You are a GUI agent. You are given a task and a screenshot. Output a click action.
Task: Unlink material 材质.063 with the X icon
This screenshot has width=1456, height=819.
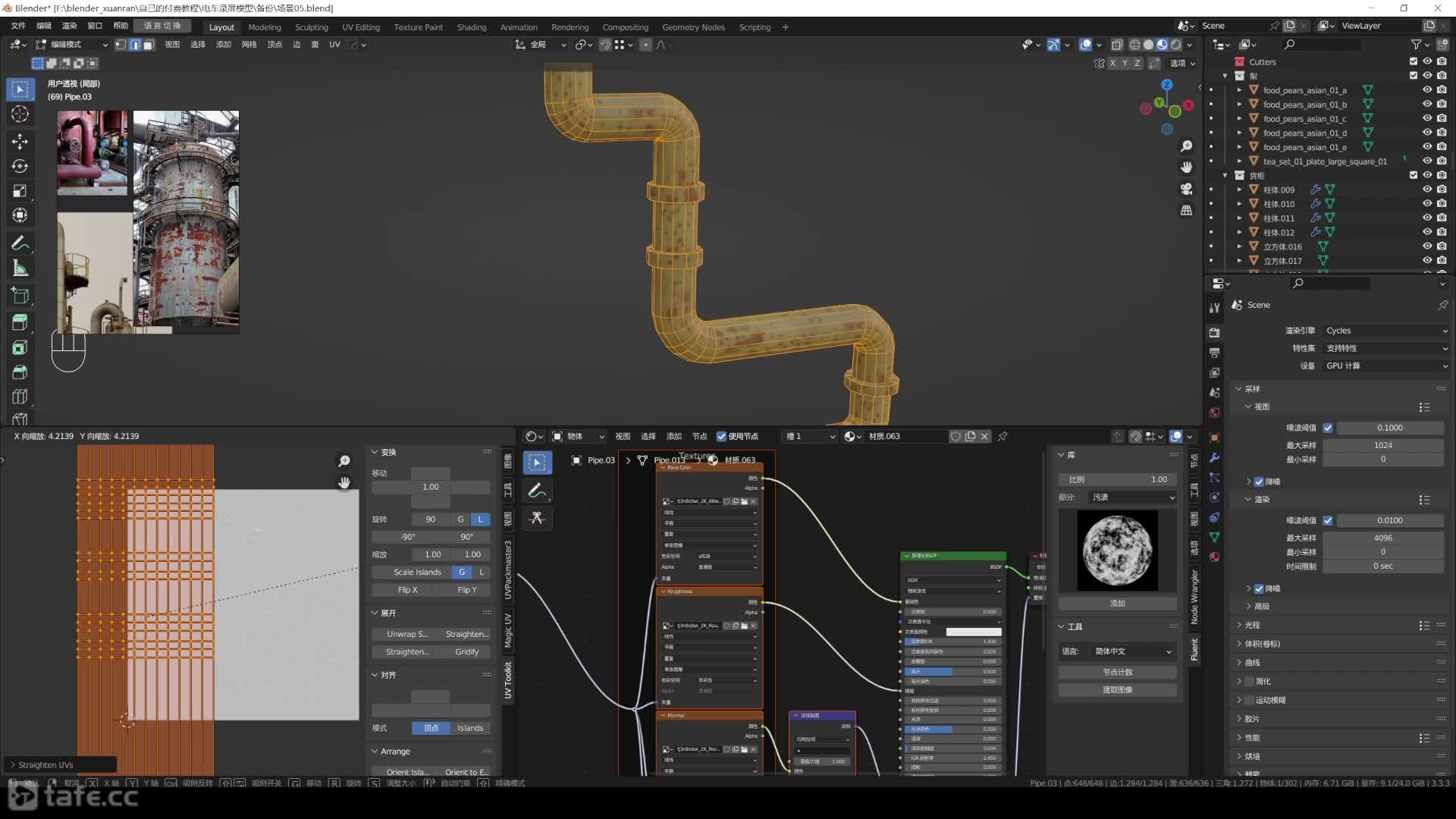984,436
